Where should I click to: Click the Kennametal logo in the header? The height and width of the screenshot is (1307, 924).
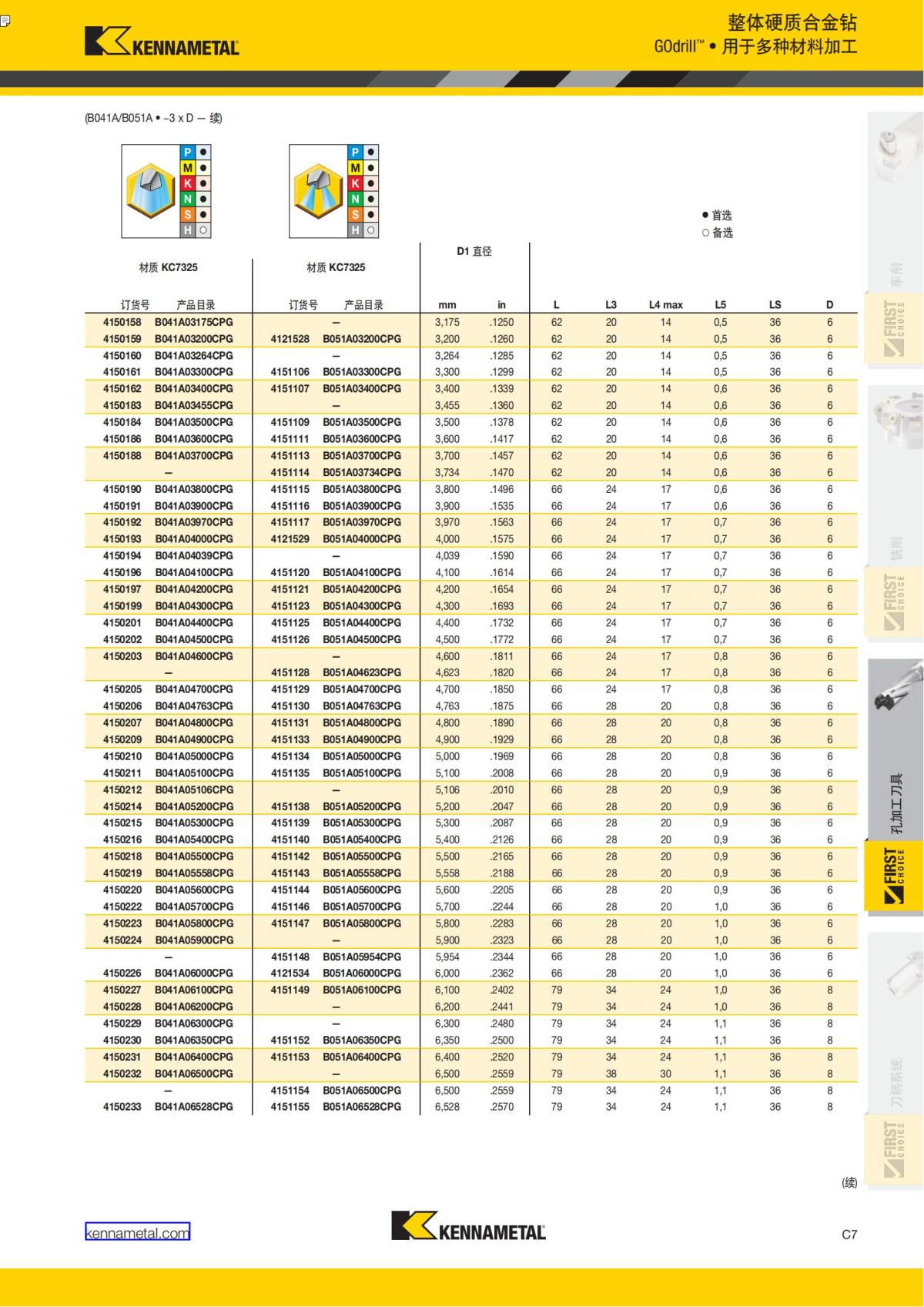(162, 42)
